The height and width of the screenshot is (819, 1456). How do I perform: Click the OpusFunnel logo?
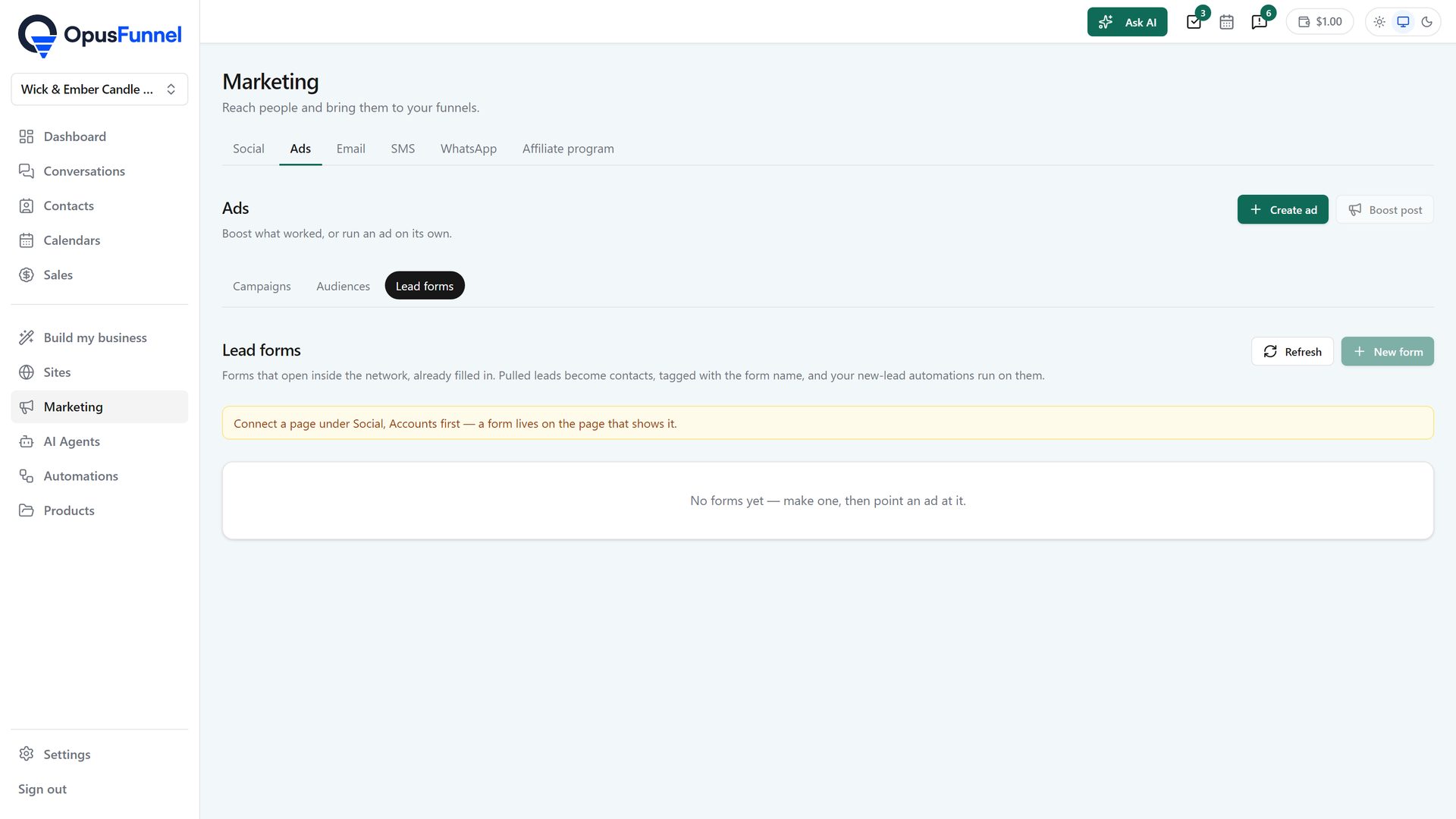coord(99,35)
